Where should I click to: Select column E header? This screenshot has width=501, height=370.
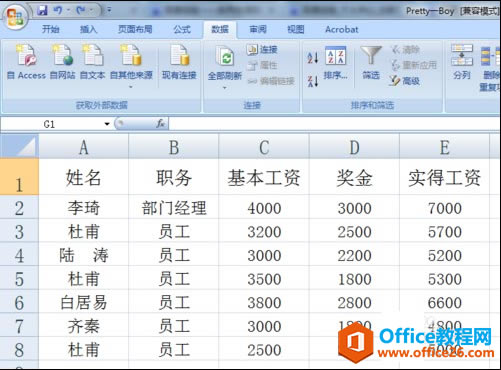(445, 147)
